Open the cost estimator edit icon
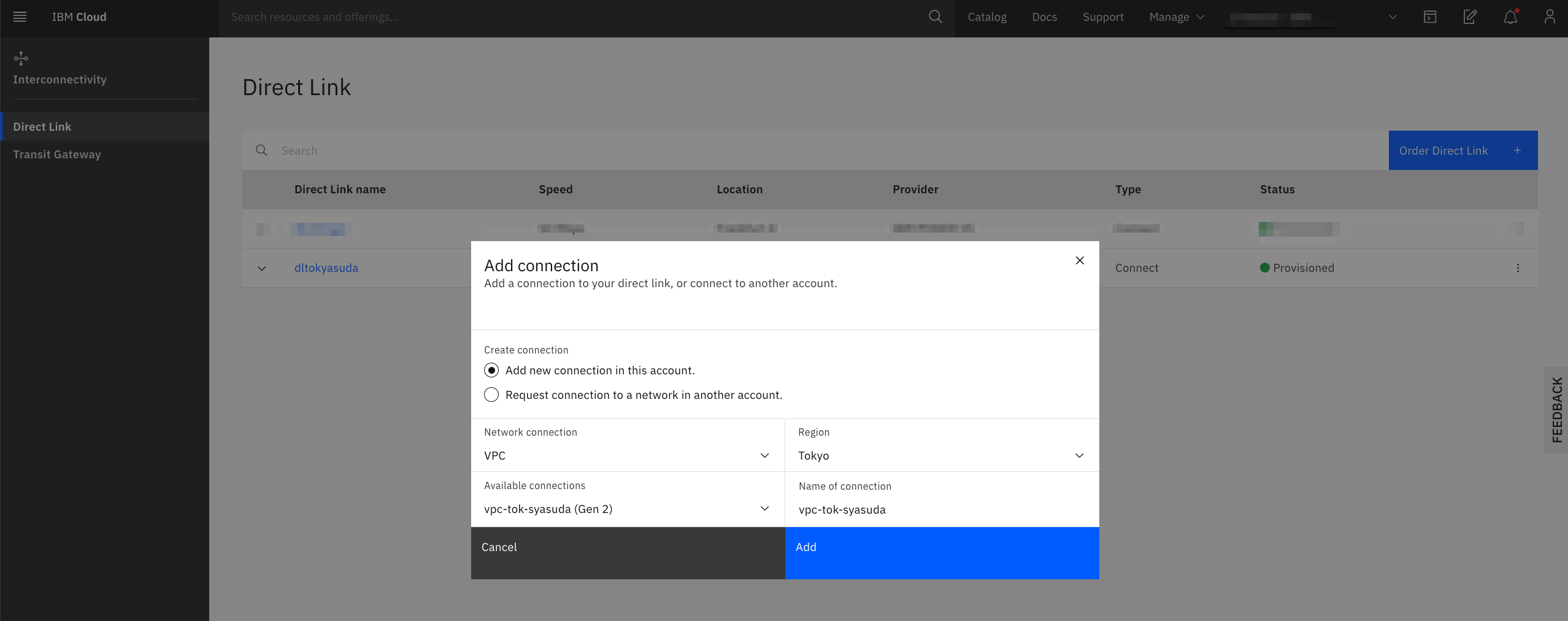 1470,17
